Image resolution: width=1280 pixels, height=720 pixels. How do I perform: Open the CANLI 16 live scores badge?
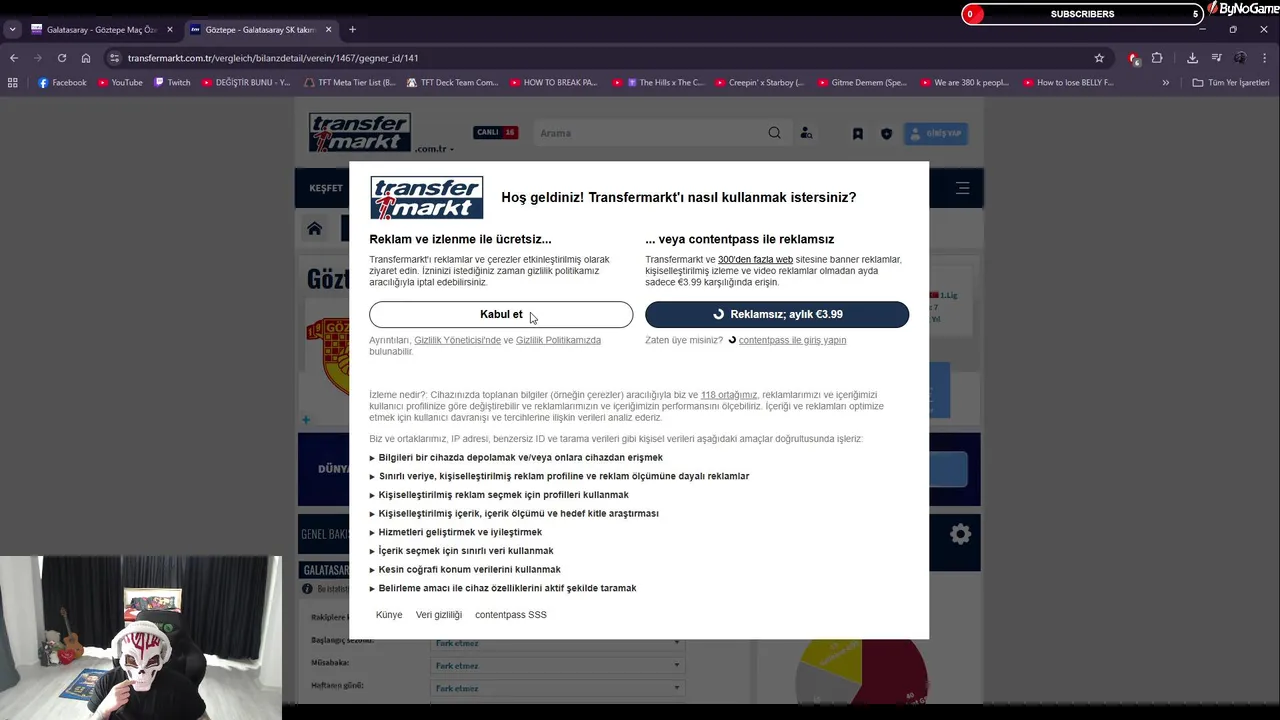click(x=495, y=132)
